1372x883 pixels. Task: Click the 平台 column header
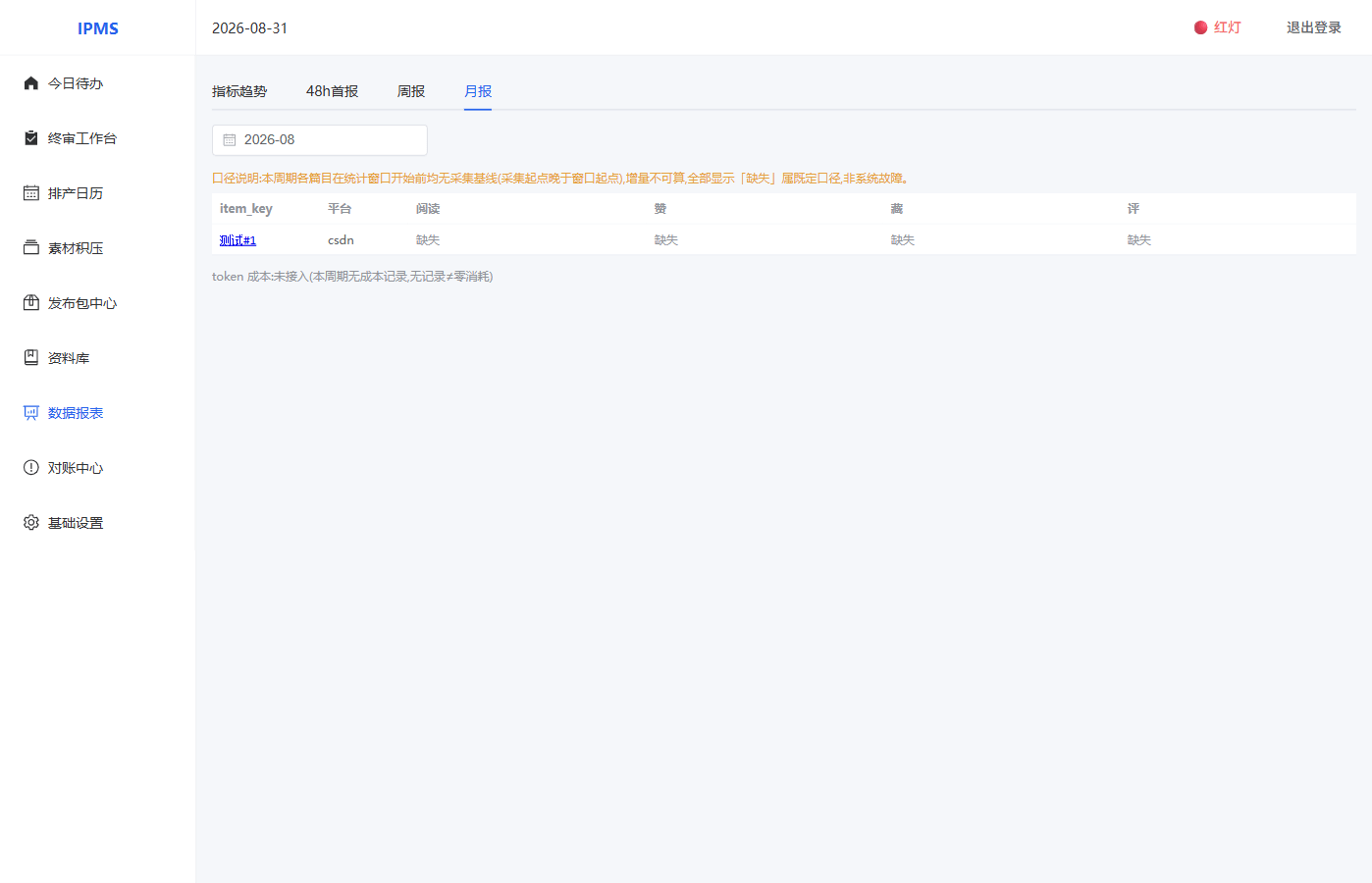pyautogui.click(x=340, y=209)
